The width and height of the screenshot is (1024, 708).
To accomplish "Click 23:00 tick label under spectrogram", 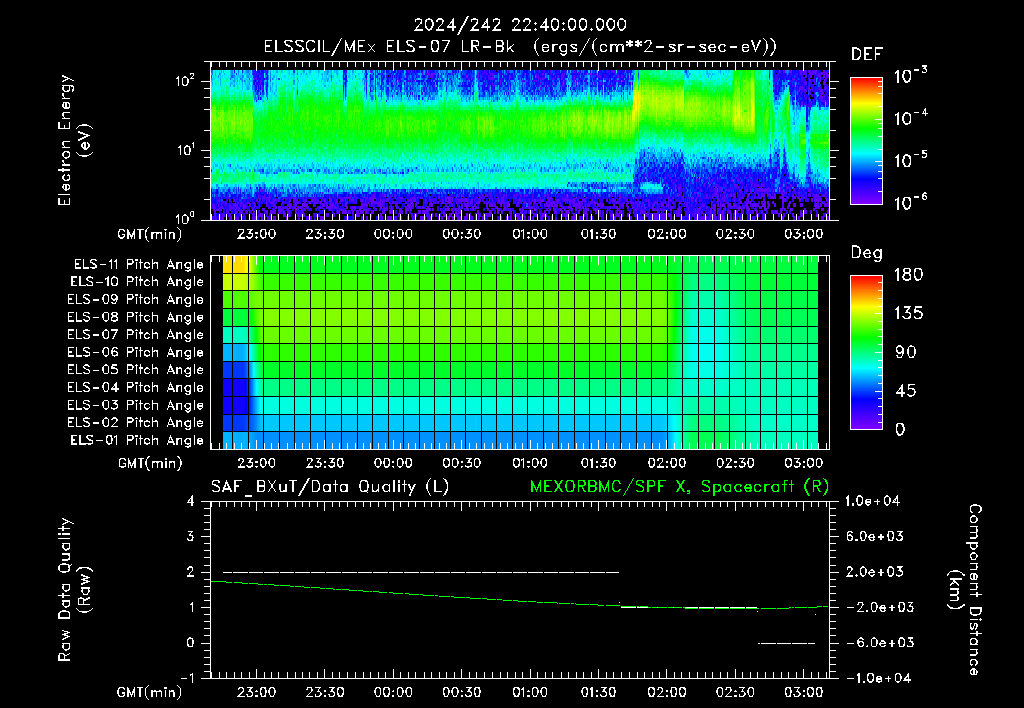I will [x=256, y=234].
